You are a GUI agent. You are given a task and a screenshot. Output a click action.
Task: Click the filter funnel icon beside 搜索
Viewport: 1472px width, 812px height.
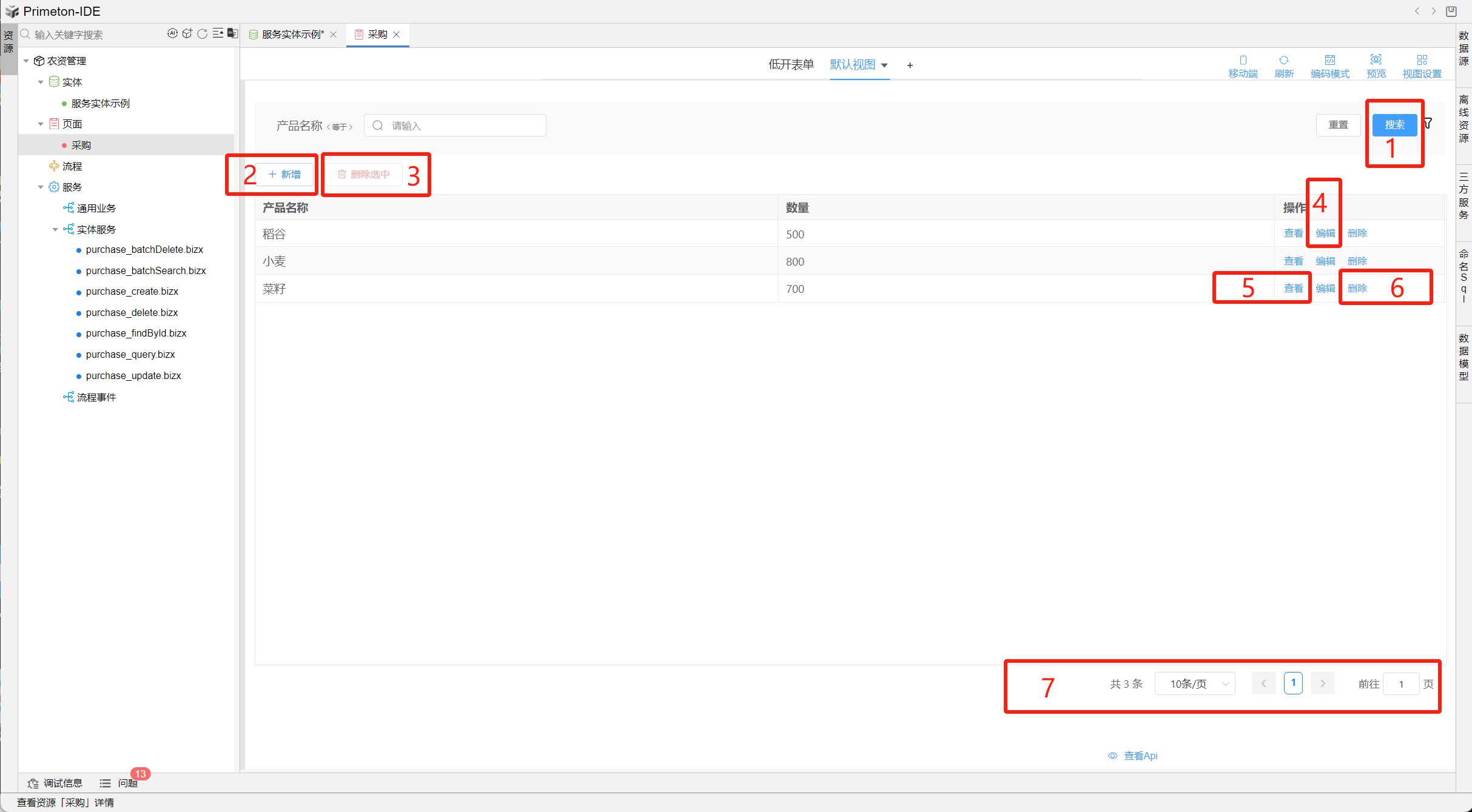1428,124
